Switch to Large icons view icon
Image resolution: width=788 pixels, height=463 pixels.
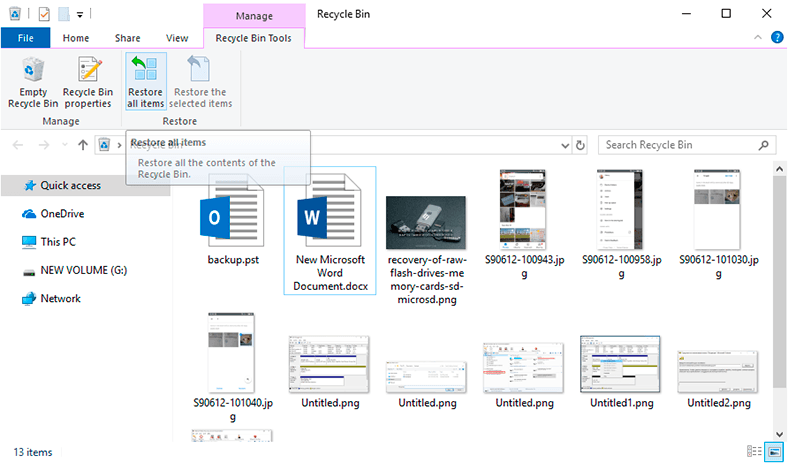click(774, 451)
